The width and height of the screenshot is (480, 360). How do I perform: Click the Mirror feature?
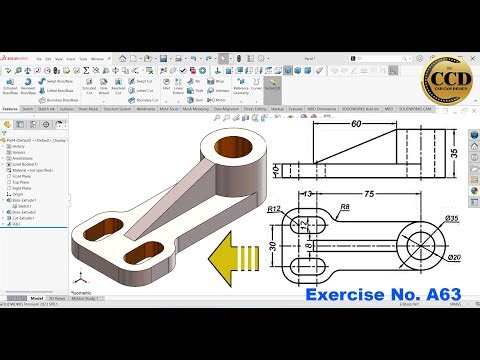click(x=216, y=100)
